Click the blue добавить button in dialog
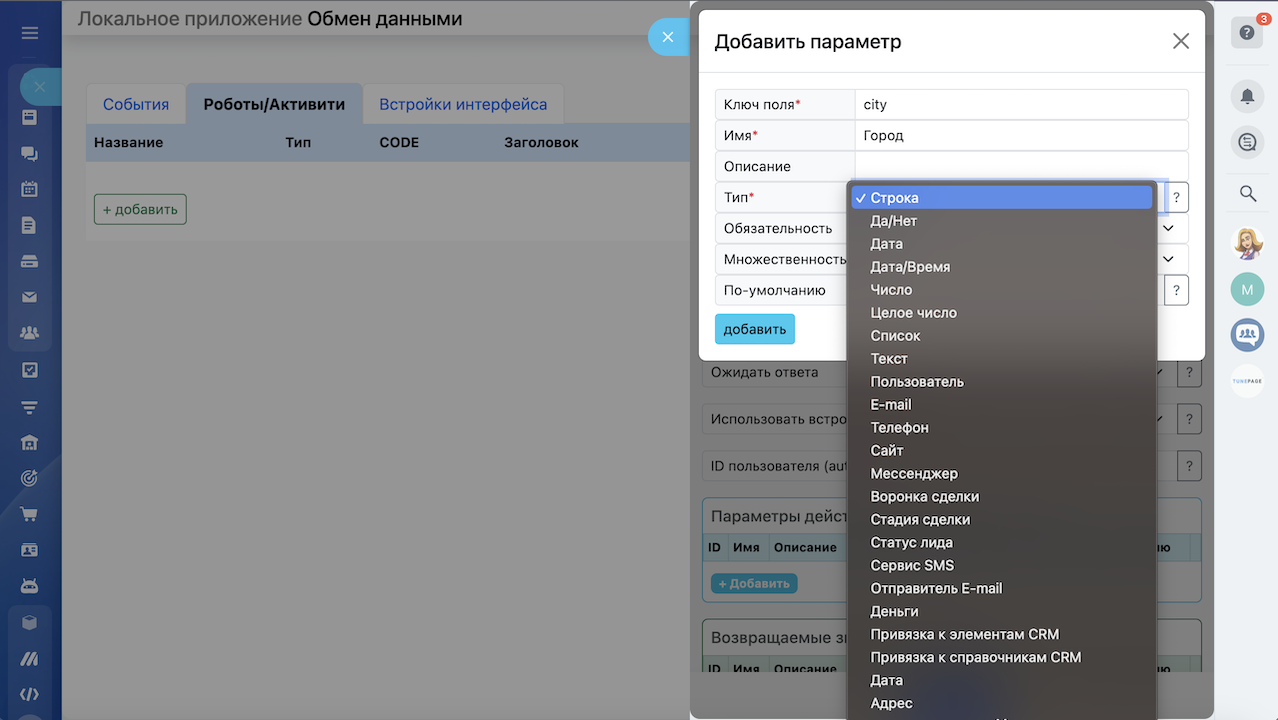This screenshot has height=720, width=1278. click(x=754, y=329)
